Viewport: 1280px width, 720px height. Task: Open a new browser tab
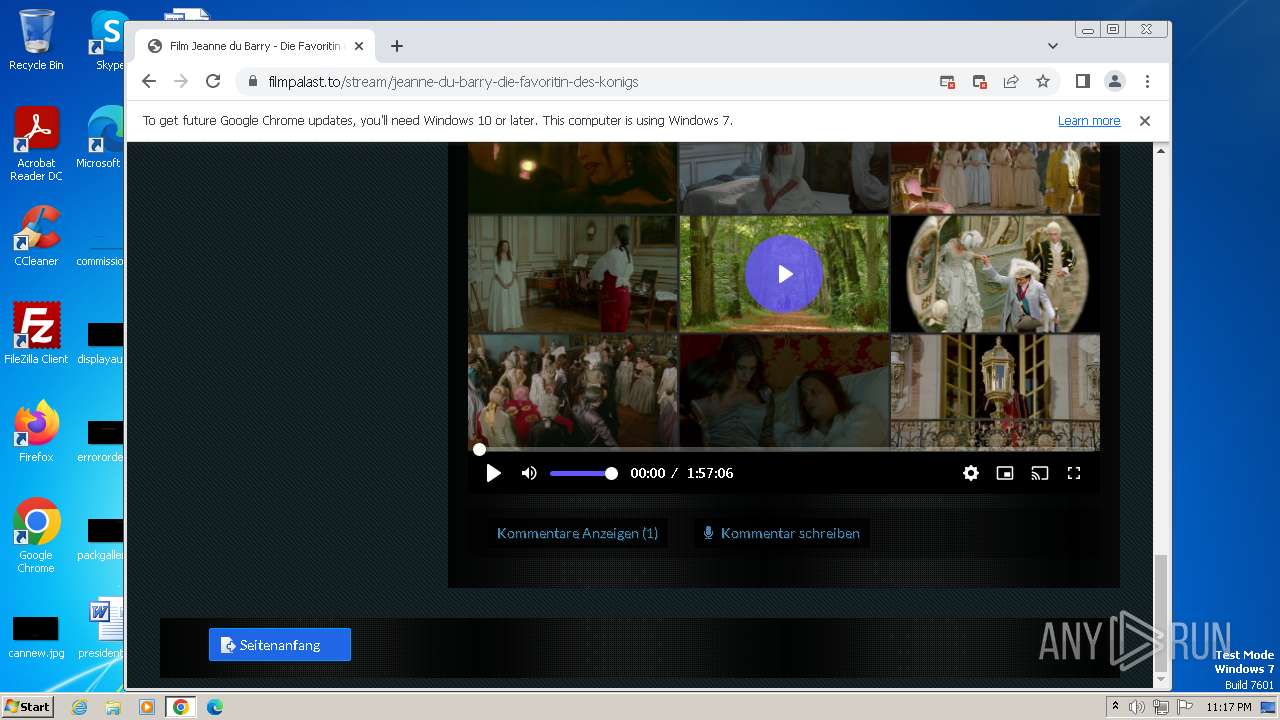click(x=397, y=46)
